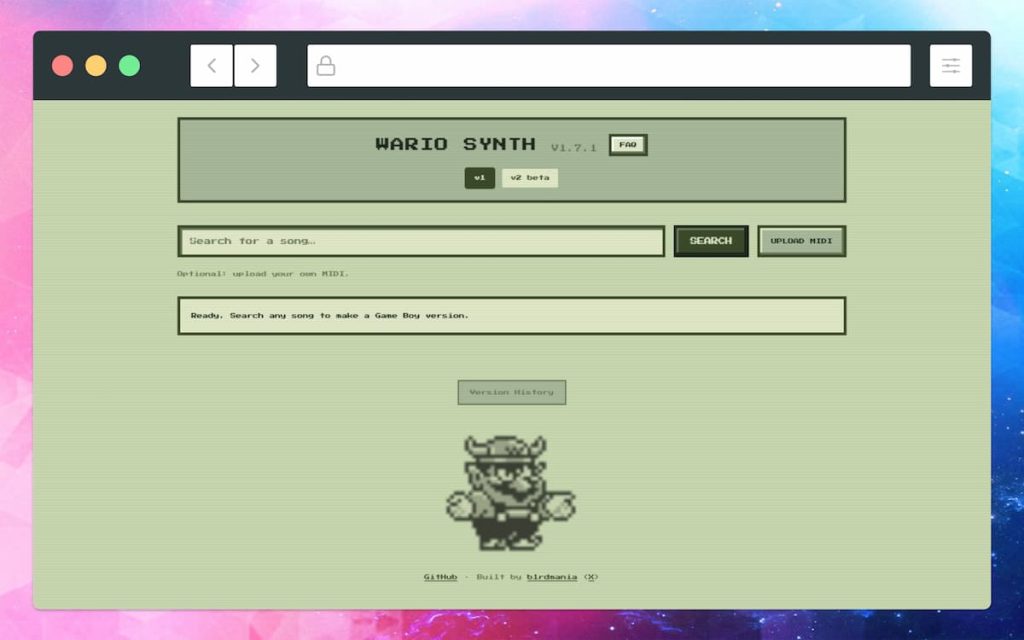Click the Wario pixel art sprite

(x=511, y=493)
